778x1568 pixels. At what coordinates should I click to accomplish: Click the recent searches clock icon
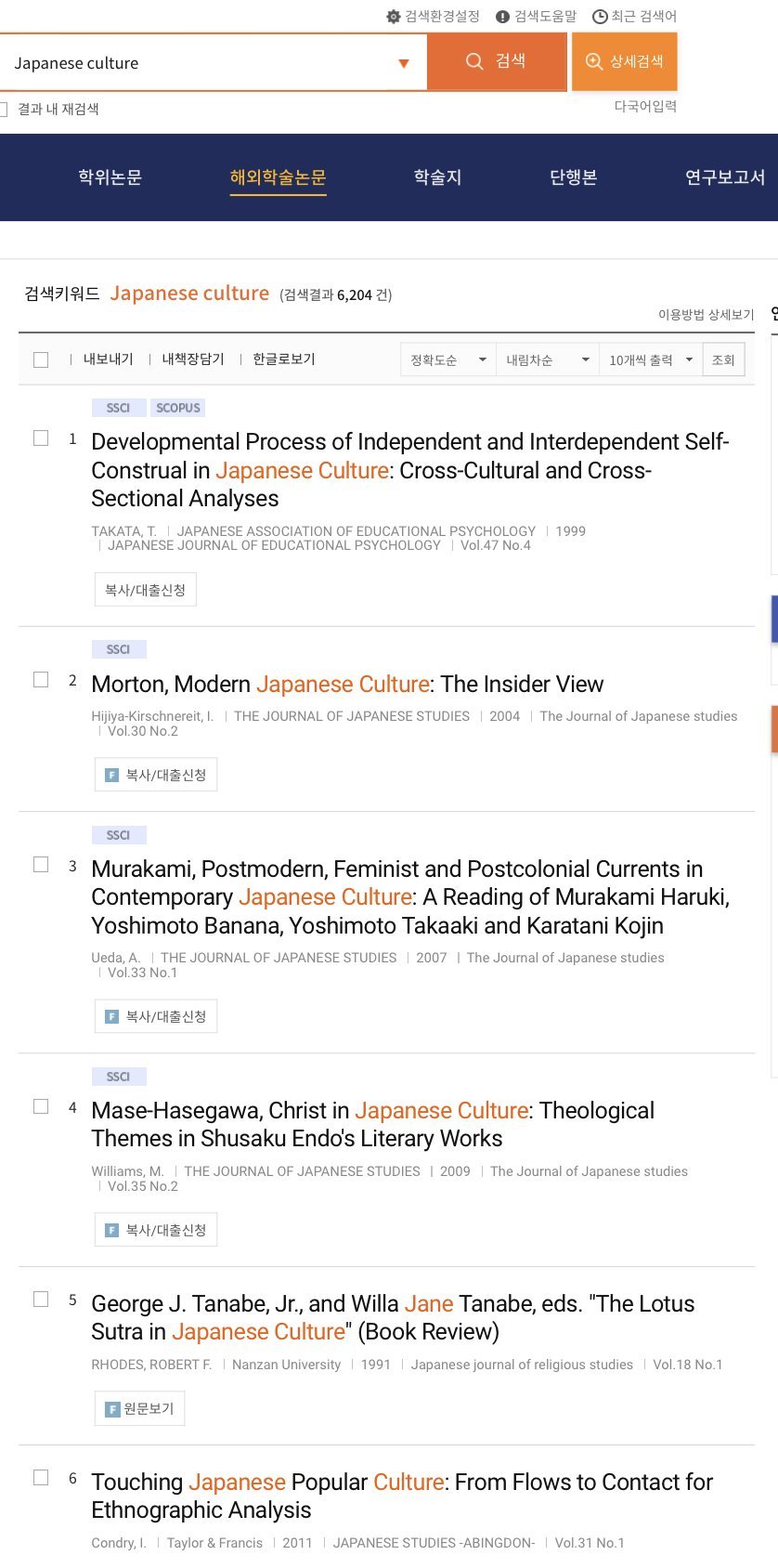(600, 17)
